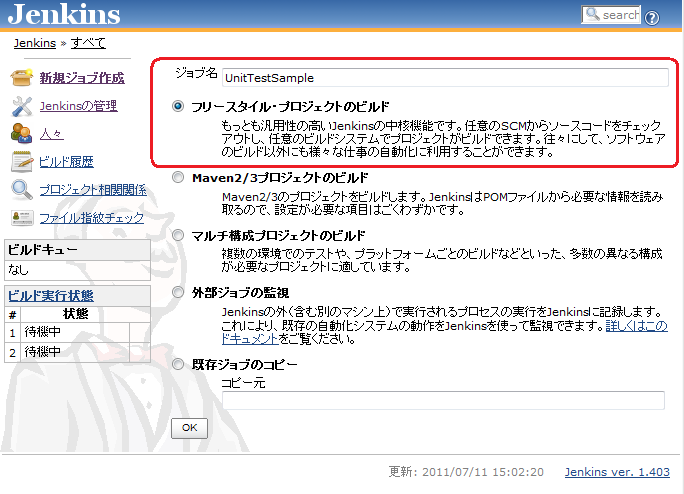This screenshot has width=684, height=494.
Task: Click the ファイル指紋チェック card icon
Action: coord(22,217)
